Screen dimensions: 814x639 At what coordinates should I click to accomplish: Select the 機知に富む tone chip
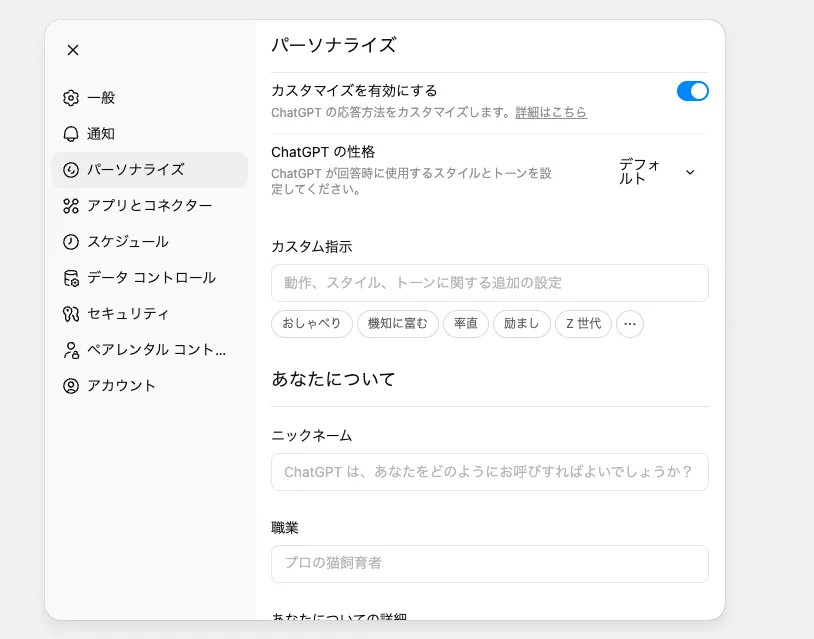pos(398,324)
